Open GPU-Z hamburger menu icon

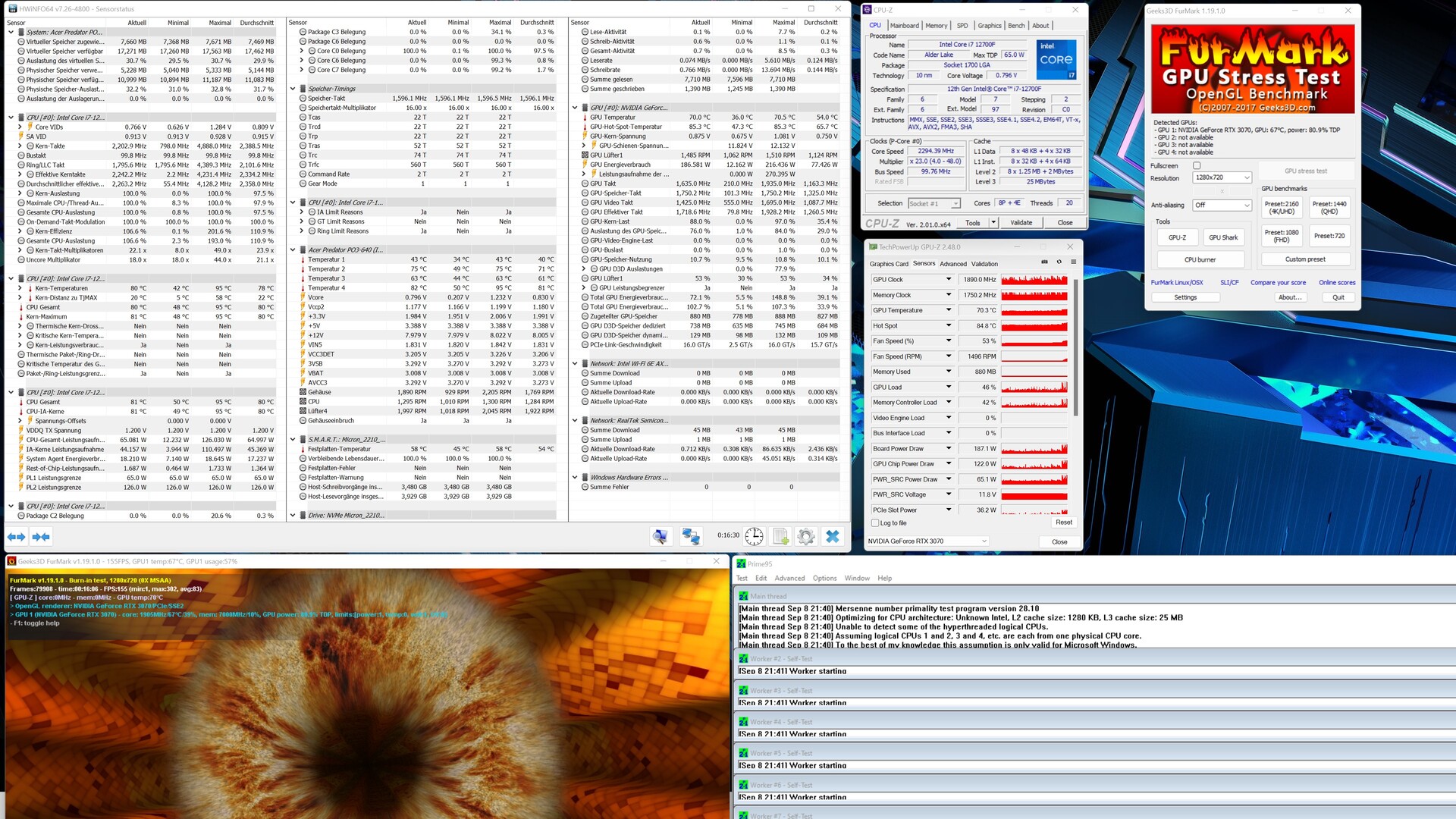tap(1073, 262)
